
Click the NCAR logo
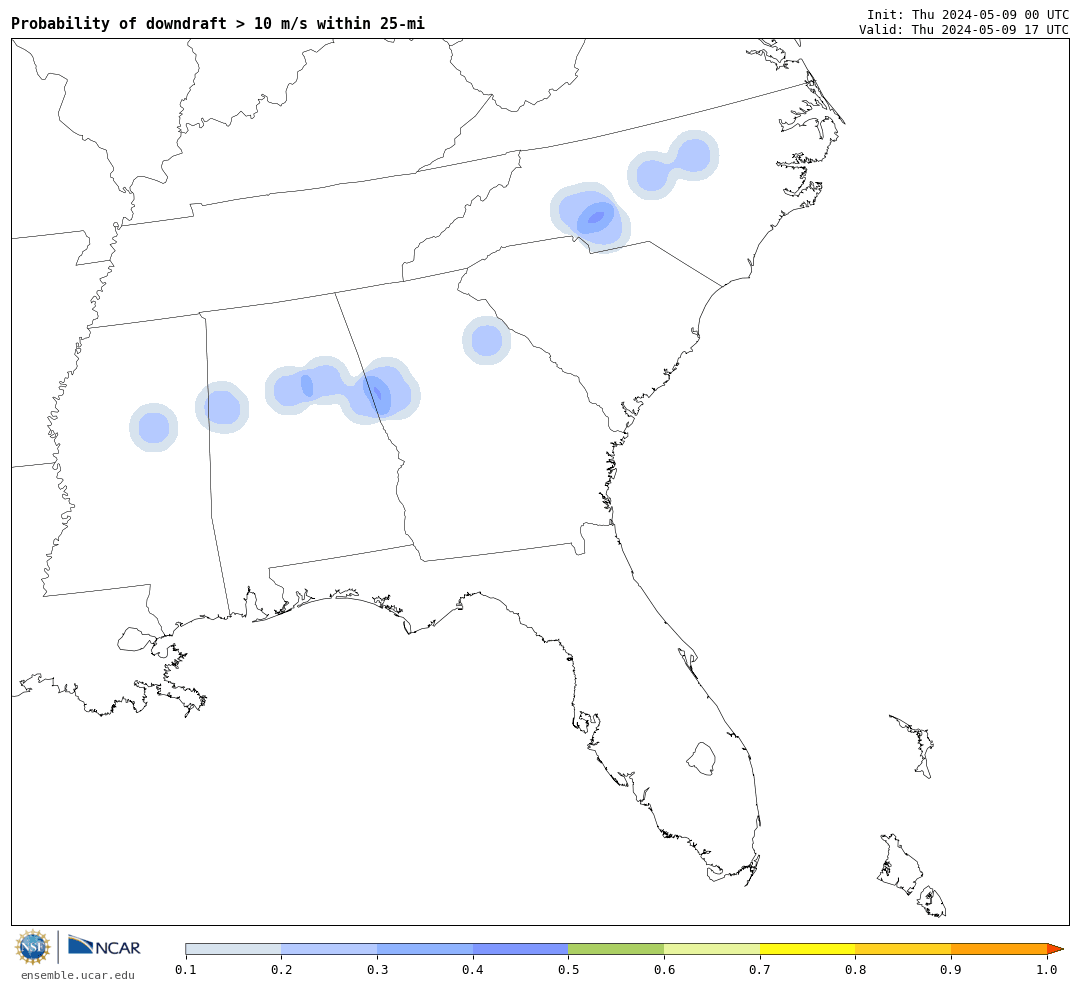[x=104, y=946]
